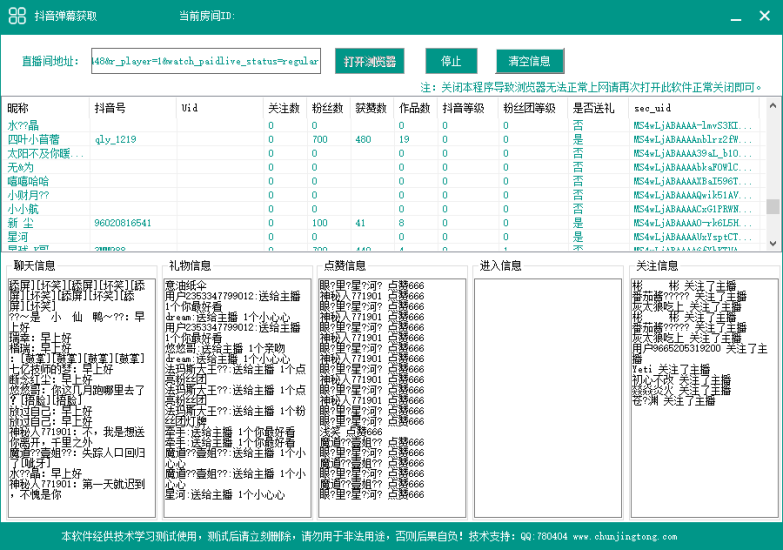Click the user table scrollbar thumb
The image size is (783, 550).
click(x=773, y=206)
